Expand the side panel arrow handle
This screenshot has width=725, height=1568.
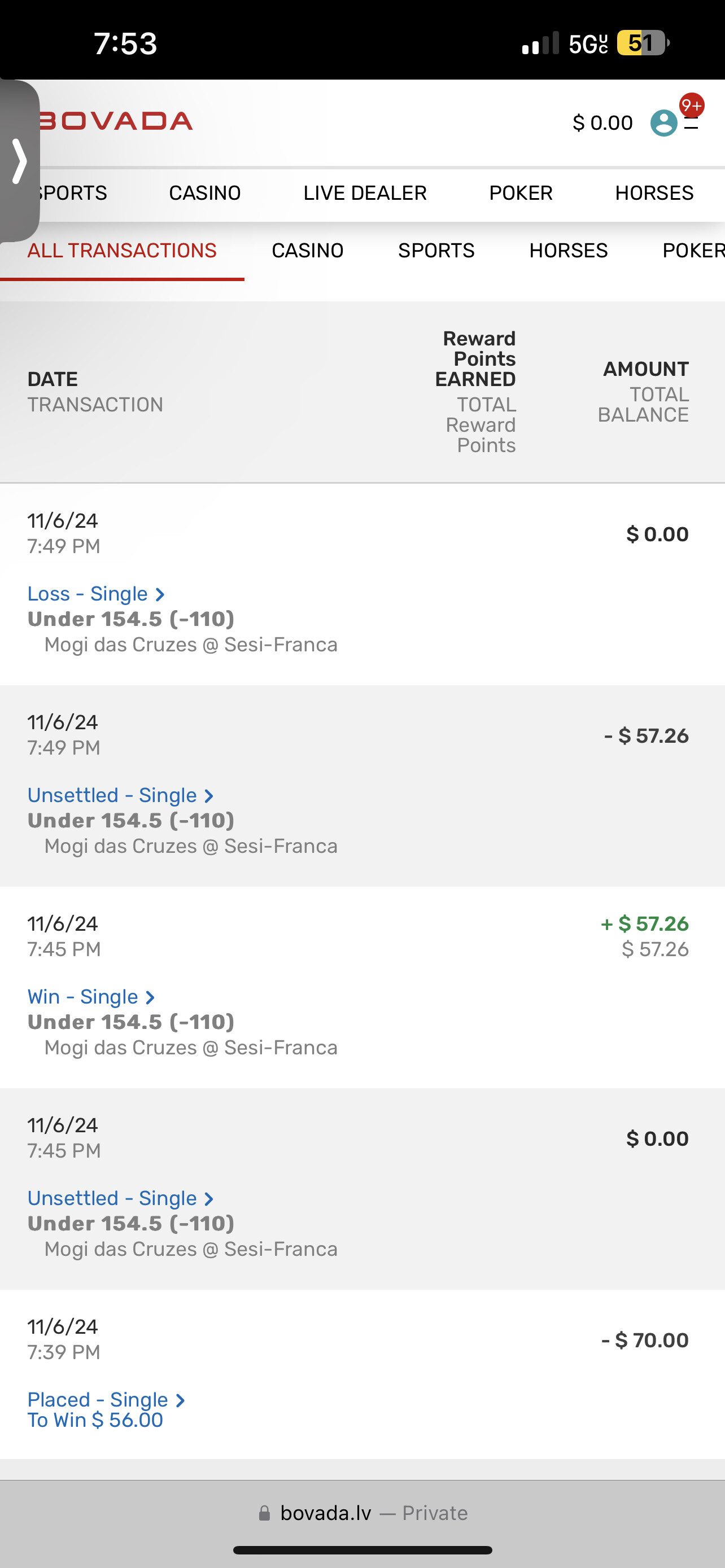click(19, 161)
